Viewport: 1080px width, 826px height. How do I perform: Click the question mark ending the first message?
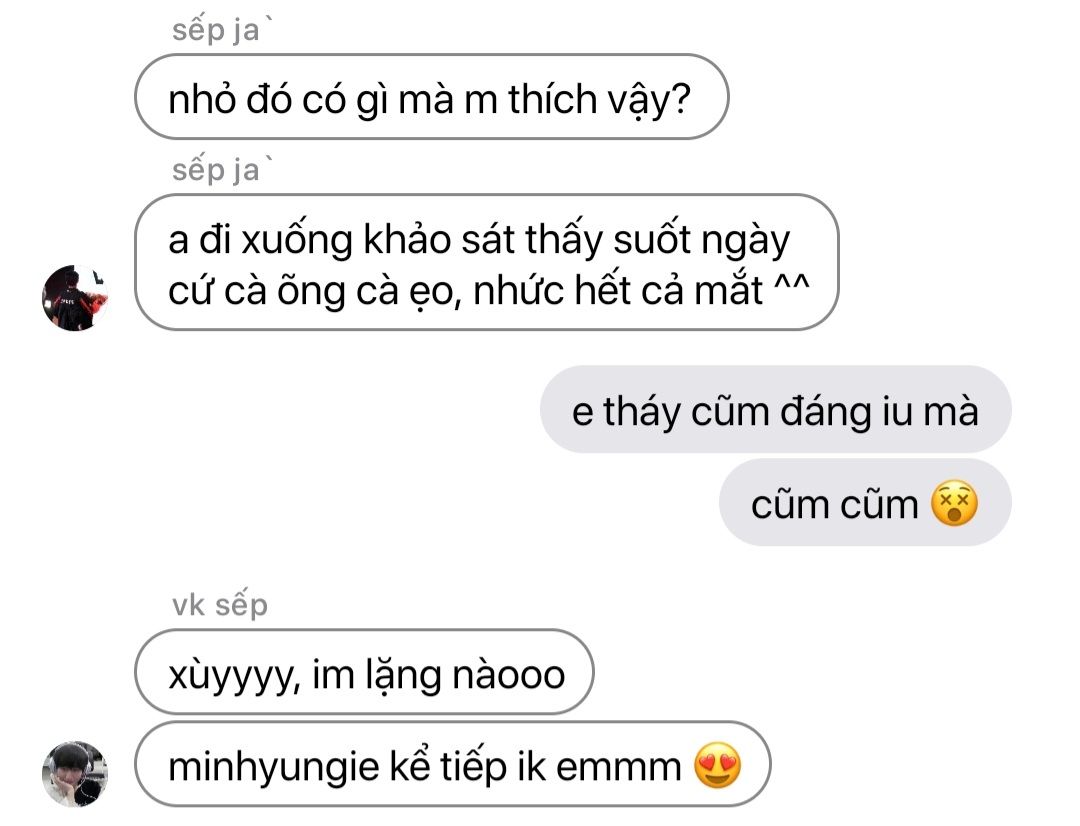coord(680,99)
